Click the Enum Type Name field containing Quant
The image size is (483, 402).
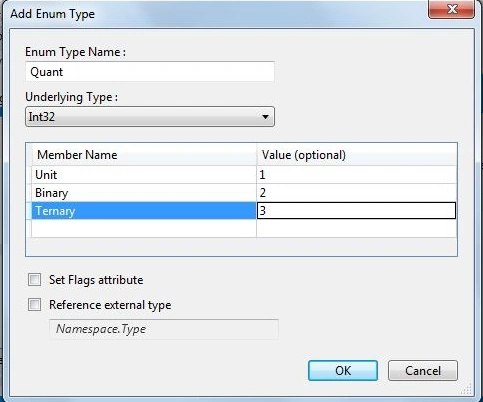[x=150, y=72]
